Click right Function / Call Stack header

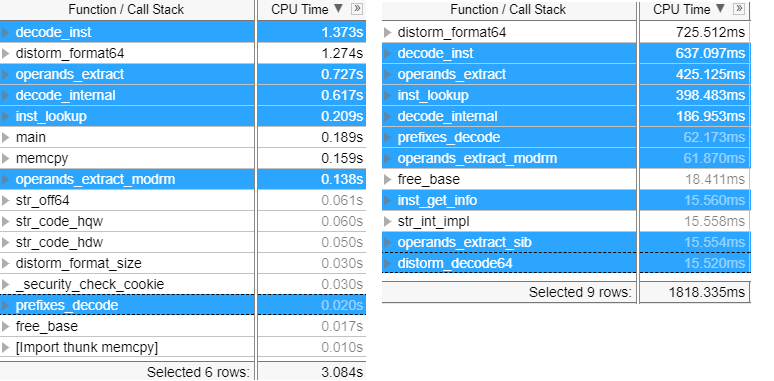pos(508,9)
